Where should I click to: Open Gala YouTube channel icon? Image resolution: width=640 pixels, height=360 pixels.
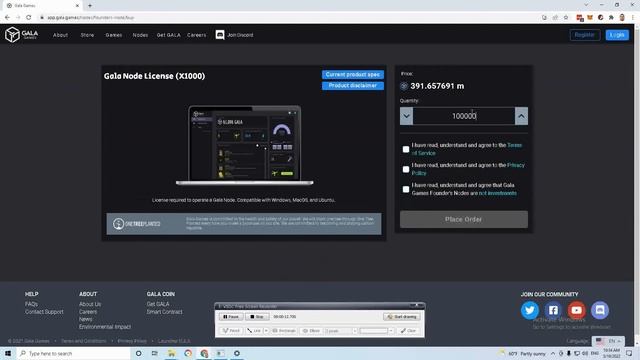[x=576, y=310]
